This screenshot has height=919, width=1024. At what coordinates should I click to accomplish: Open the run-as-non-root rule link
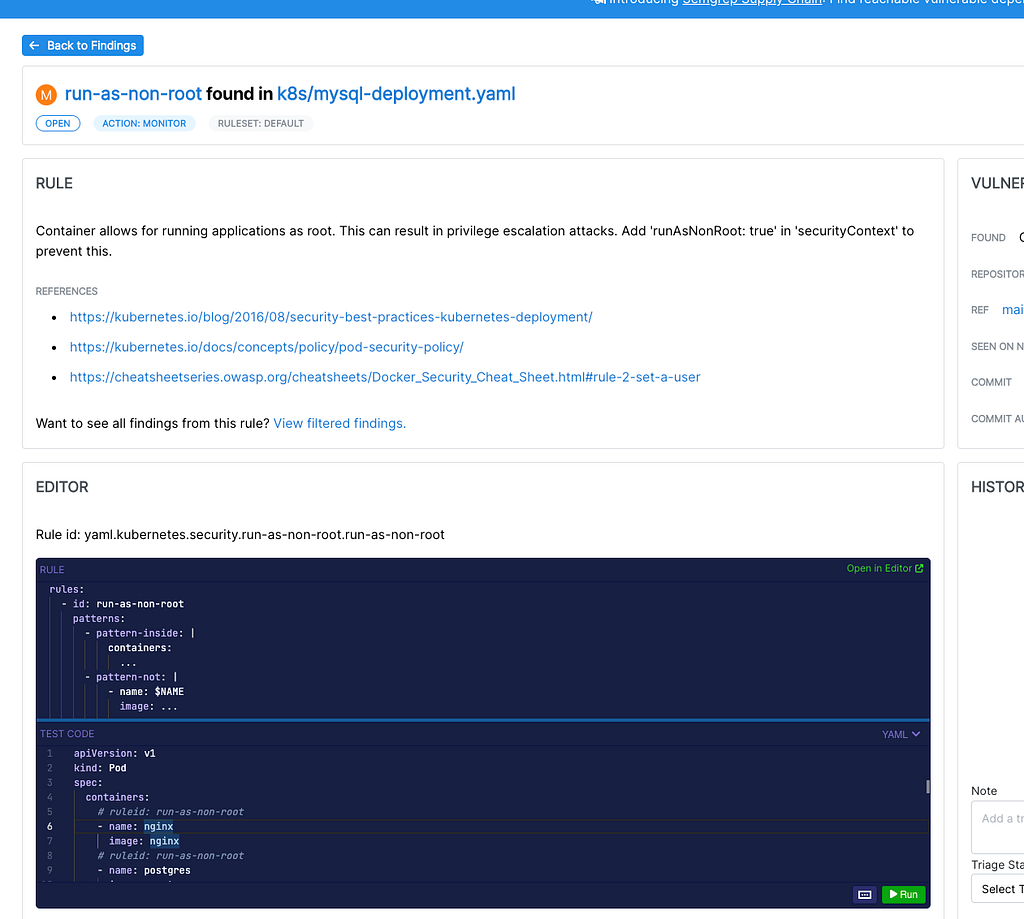[x=133, y=94]
